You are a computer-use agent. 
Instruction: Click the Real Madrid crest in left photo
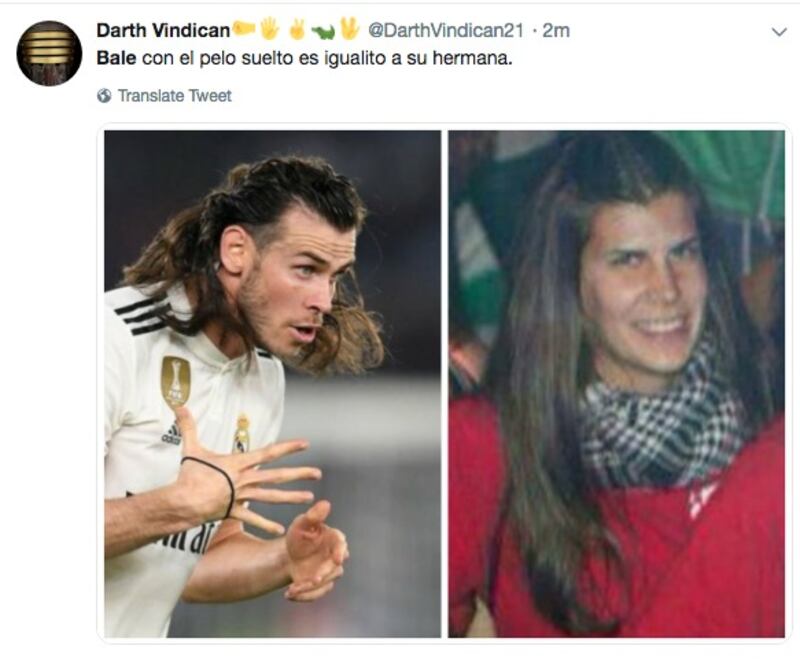(x=241, y=434)
